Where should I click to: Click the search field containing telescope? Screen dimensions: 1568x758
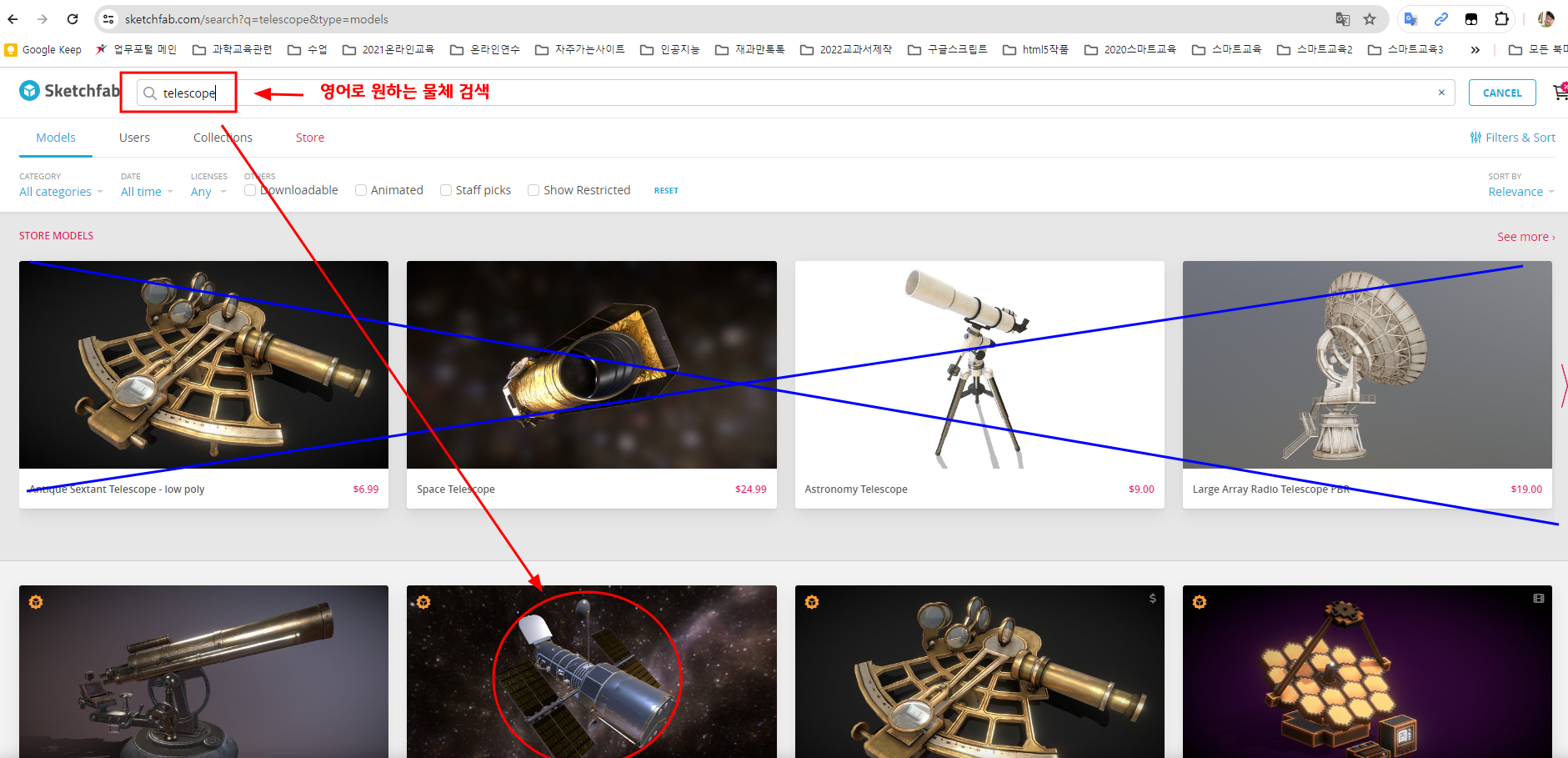[x=796, y=93]
